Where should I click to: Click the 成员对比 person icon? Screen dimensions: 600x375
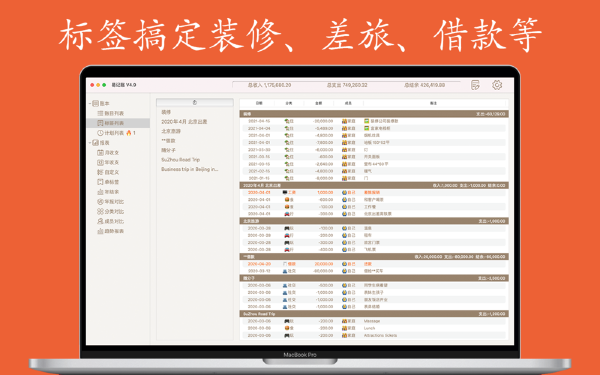pos(100,221)
